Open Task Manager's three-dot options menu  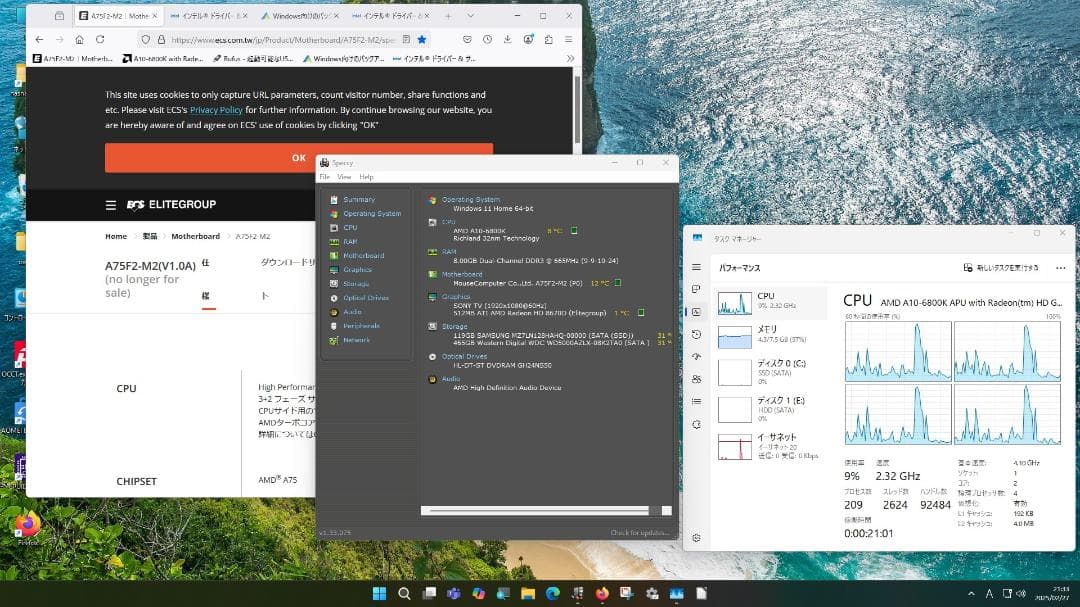1059,267
